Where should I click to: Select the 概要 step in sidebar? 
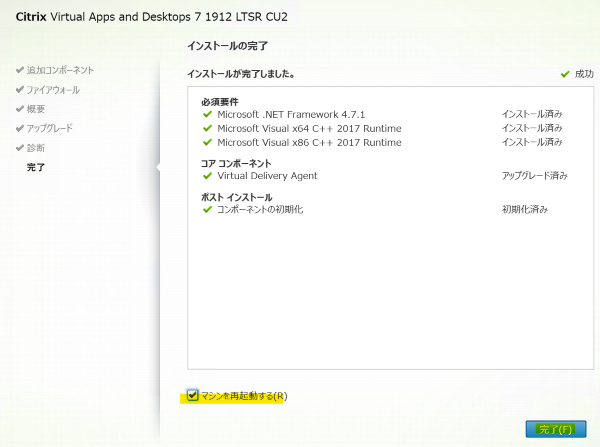36,109
